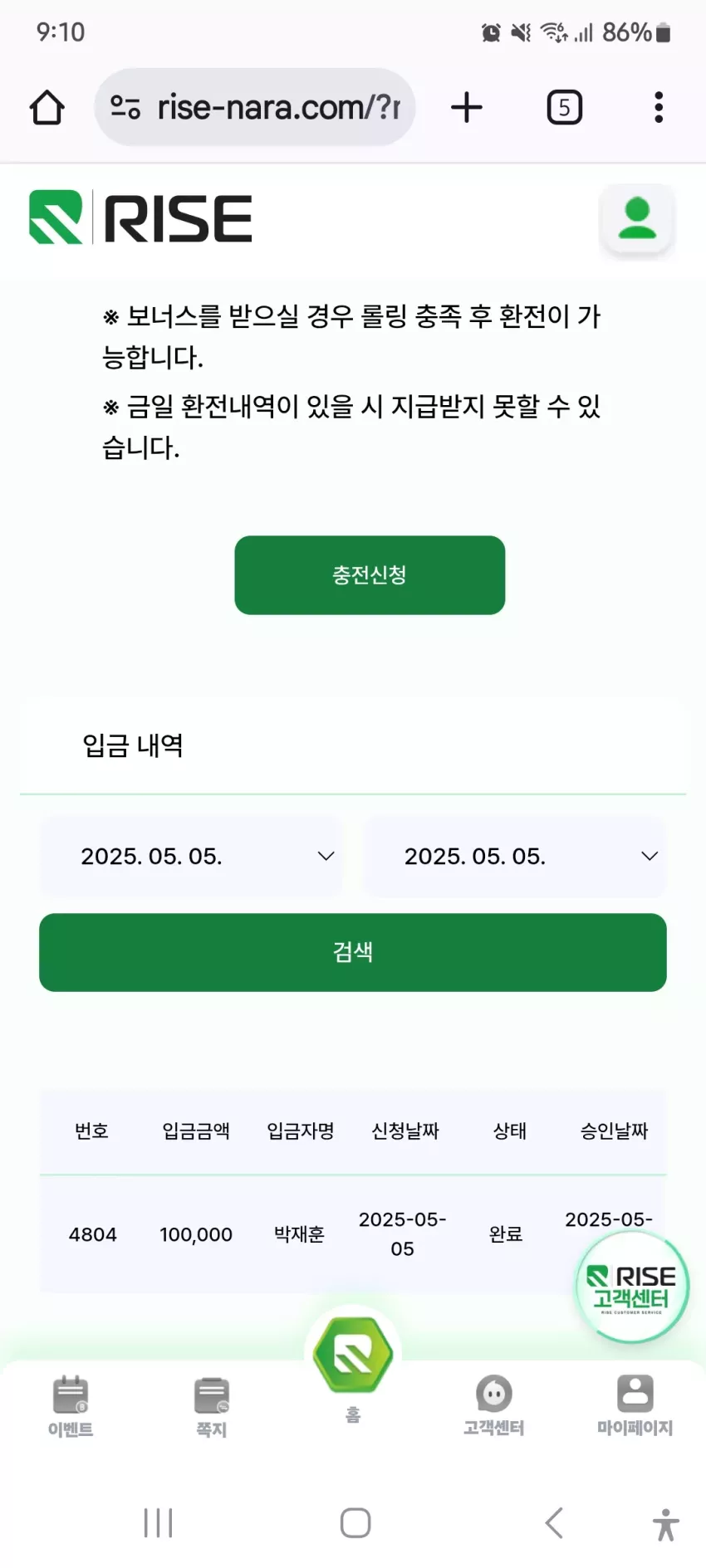This screenshot has width=706, height=1568.
Task: Open the 이벤트 tab in bottom navigation
Action: 71,1406
